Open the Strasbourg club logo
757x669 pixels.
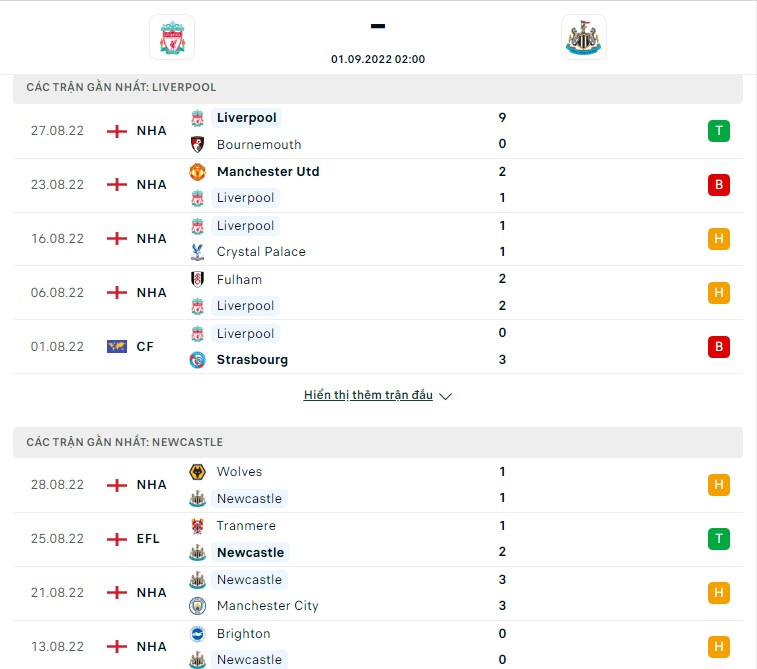pyautogui.click(x=197, y=360)
